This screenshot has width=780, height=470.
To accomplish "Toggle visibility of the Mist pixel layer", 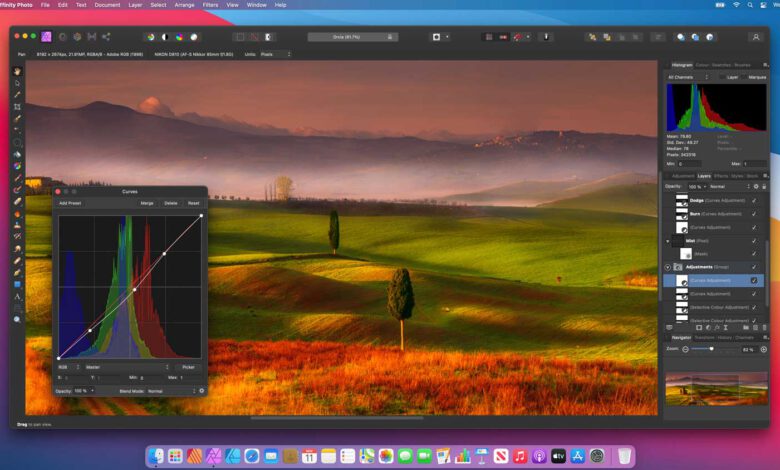I will click(x=754, y=241).
